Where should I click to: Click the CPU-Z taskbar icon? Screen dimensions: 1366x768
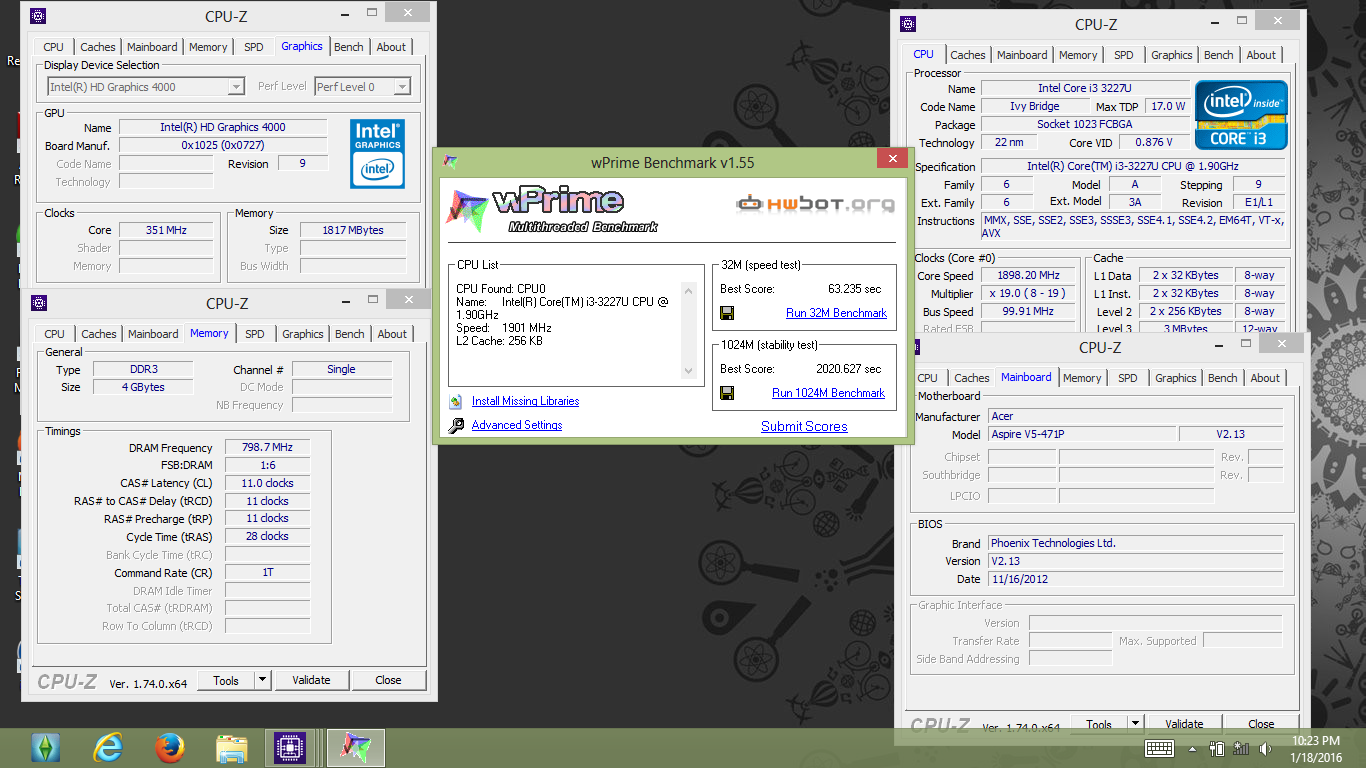tap(291, 748)
